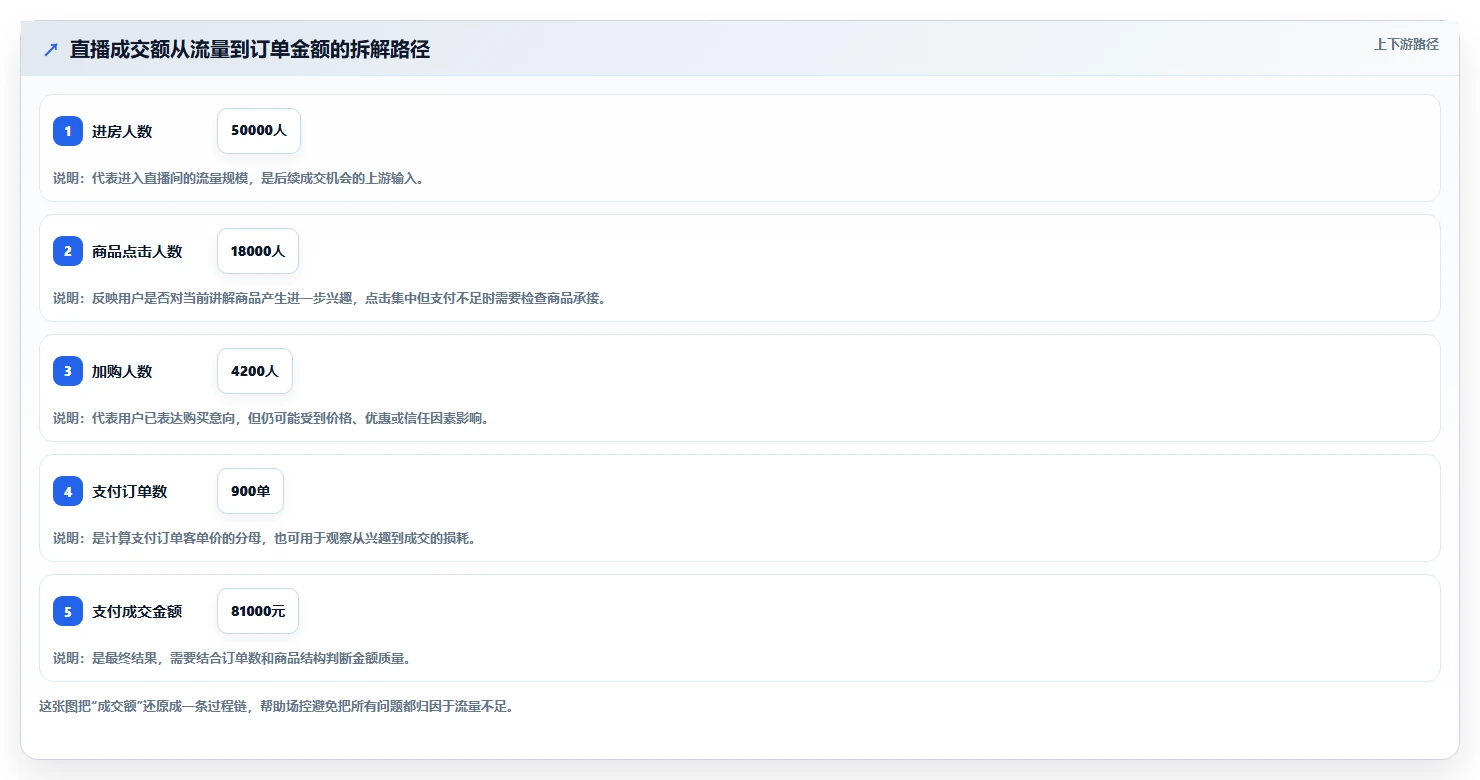
Task: Select the step 1 number badge
Action: 68,131
